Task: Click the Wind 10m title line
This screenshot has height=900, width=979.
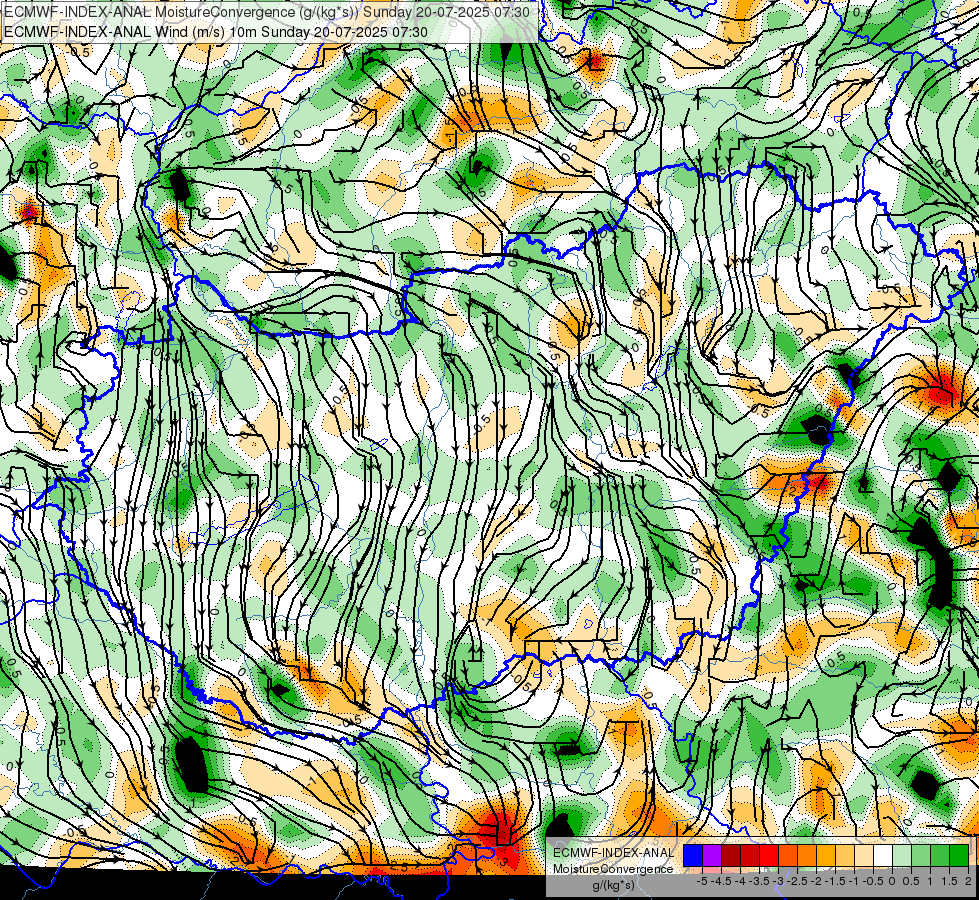Action: (x=216, y=31)
